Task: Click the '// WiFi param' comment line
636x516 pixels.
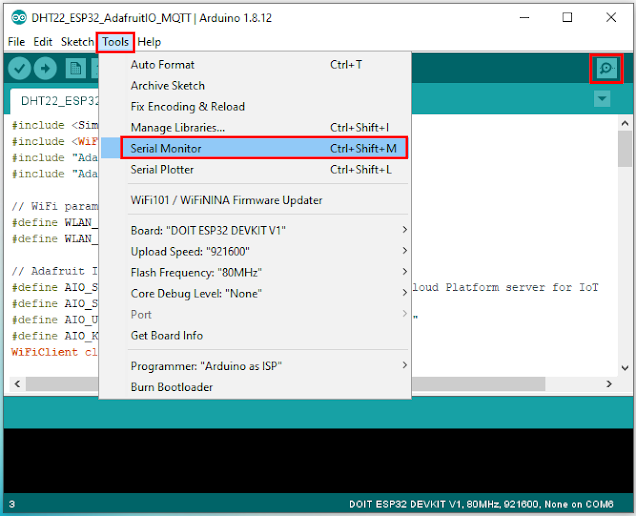Action: point(55,206)
